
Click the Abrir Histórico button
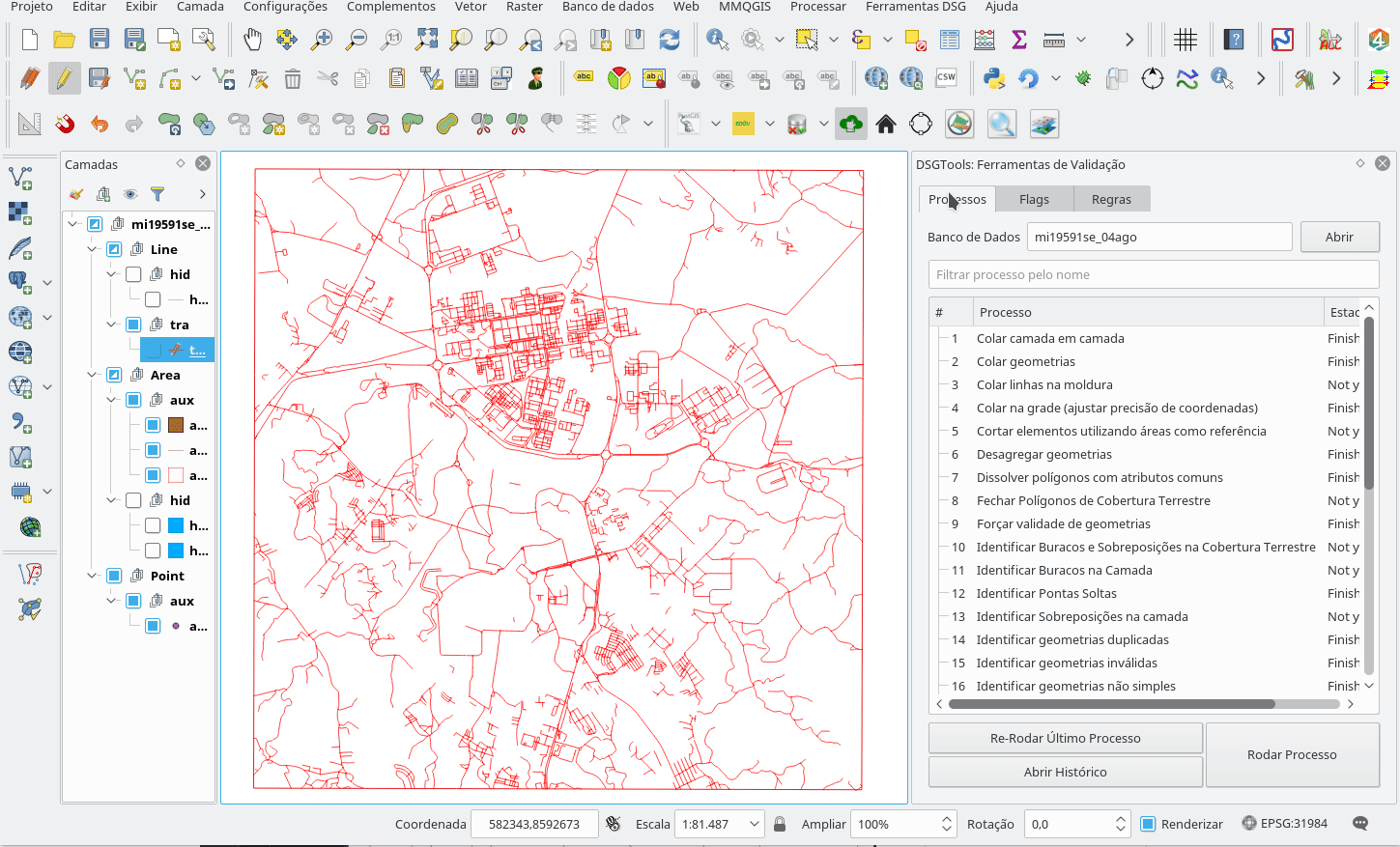click(1065, 772)
